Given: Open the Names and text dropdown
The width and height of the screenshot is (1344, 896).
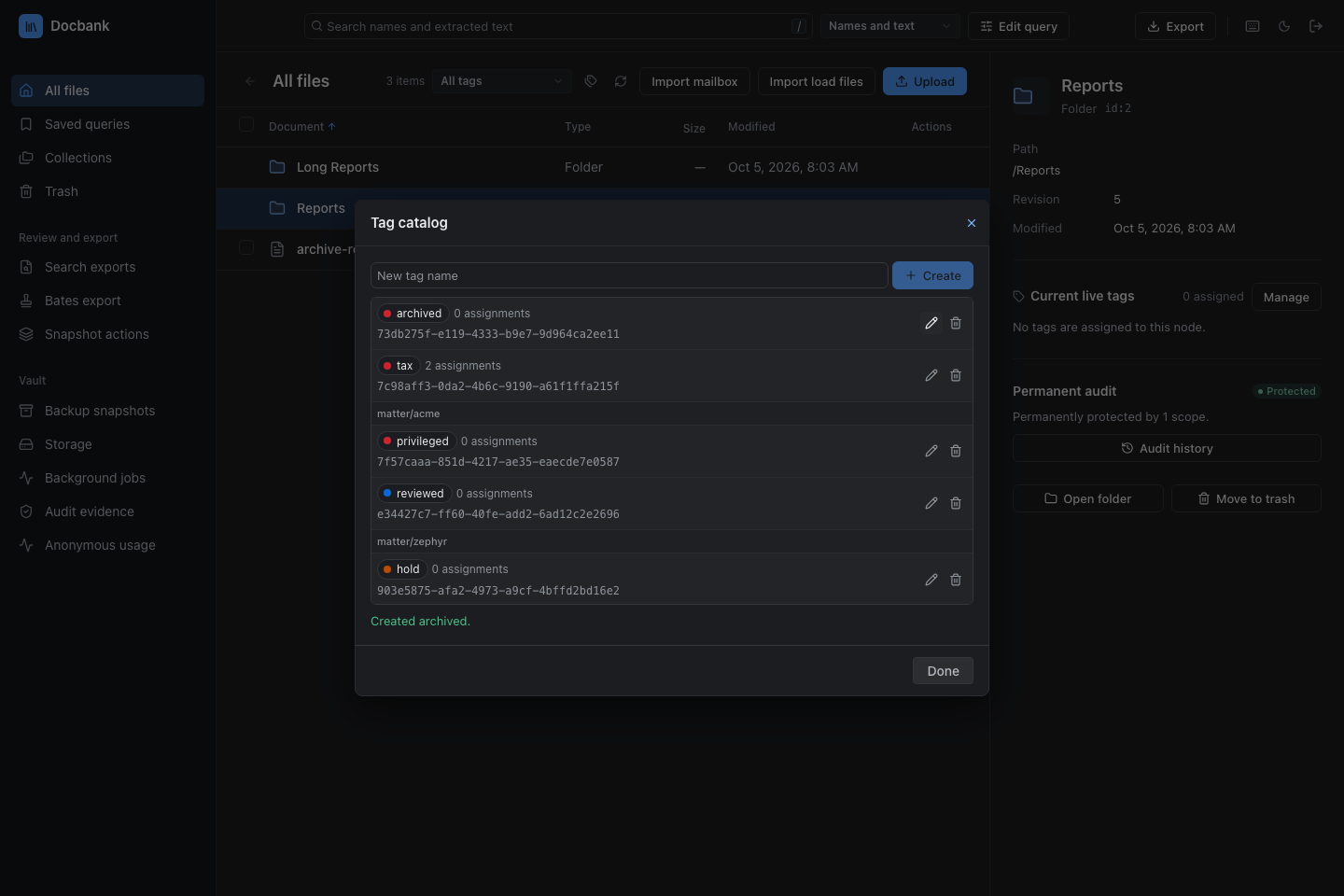Looking at the screenshot, I should (889, 26).
